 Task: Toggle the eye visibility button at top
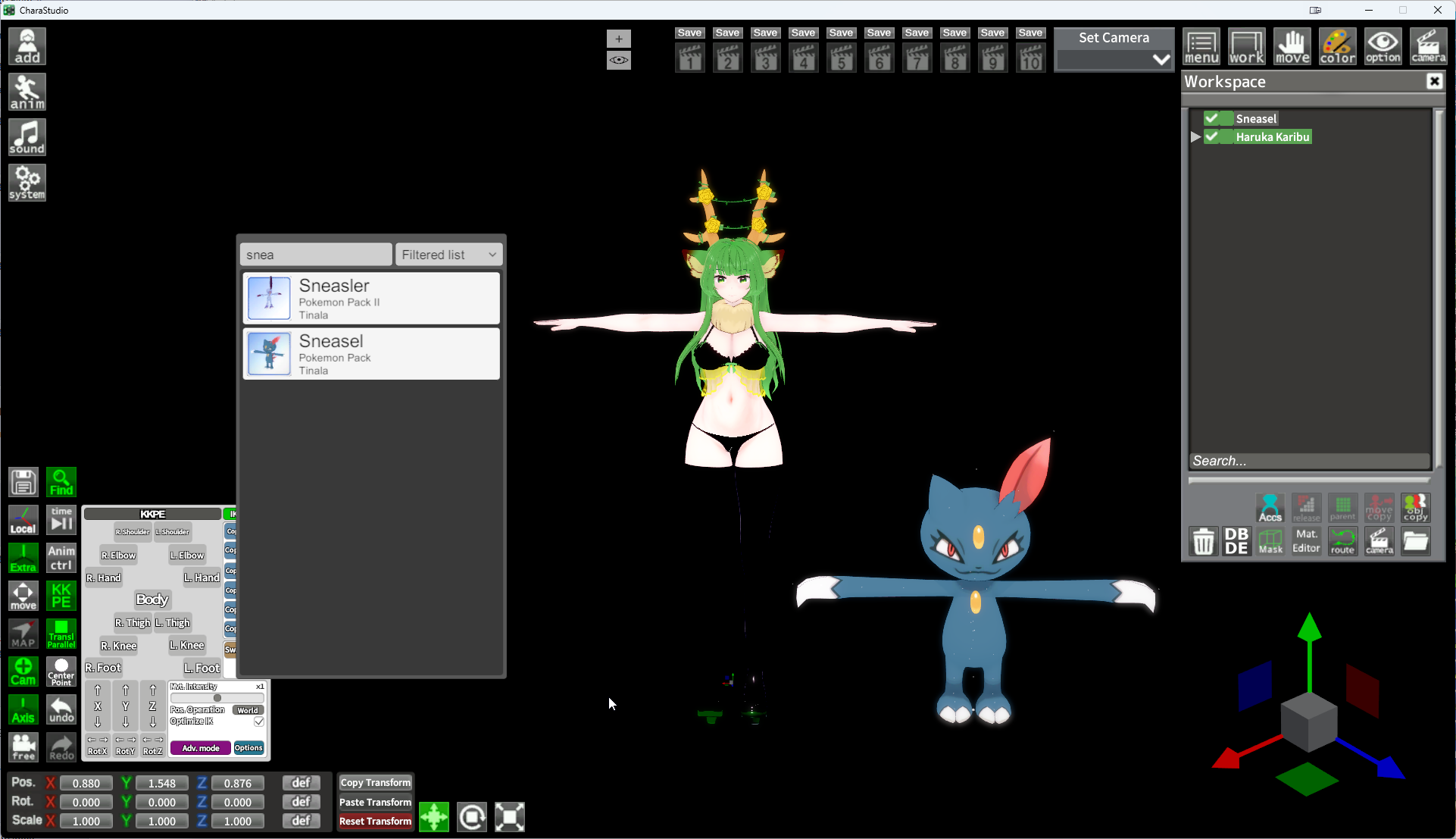pos(619,60)
